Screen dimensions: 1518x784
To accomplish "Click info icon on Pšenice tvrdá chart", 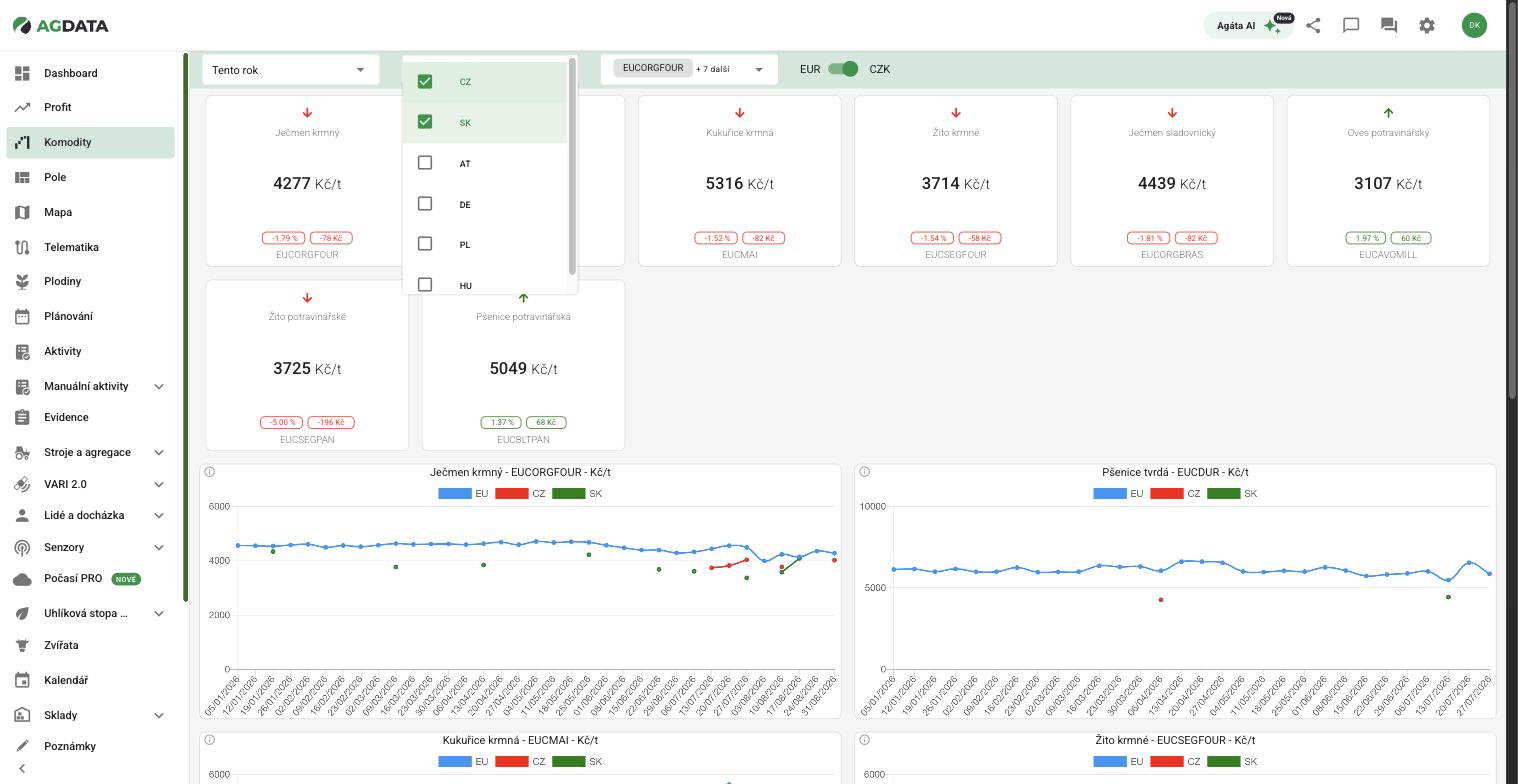I will pyautogui.click(x=865, y=472).
